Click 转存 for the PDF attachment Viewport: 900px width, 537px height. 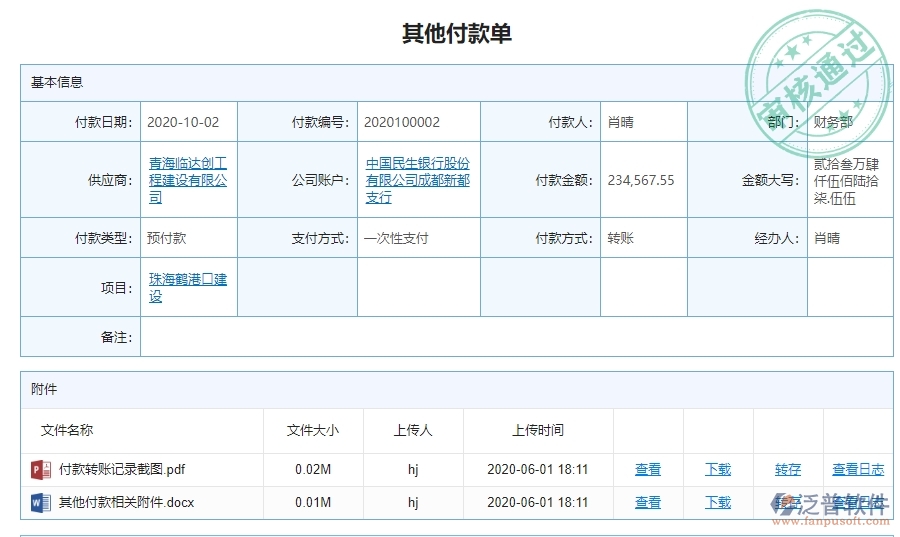pos(788,469)
